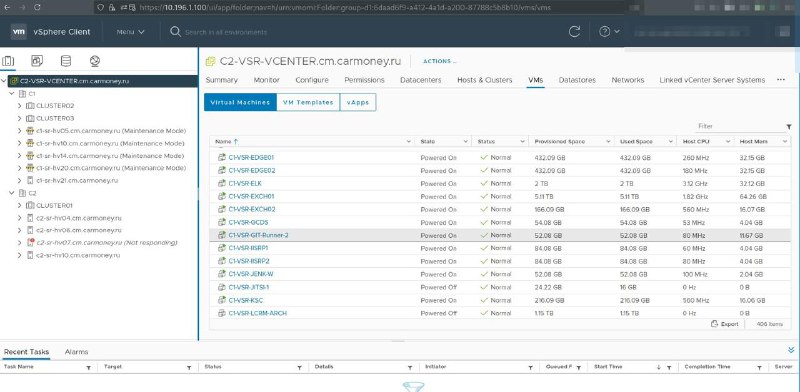This screenshot has height=392, width=800.
Task: Switch to the Permissions tab
Action: pyautogui.click(x=364, y=80)
